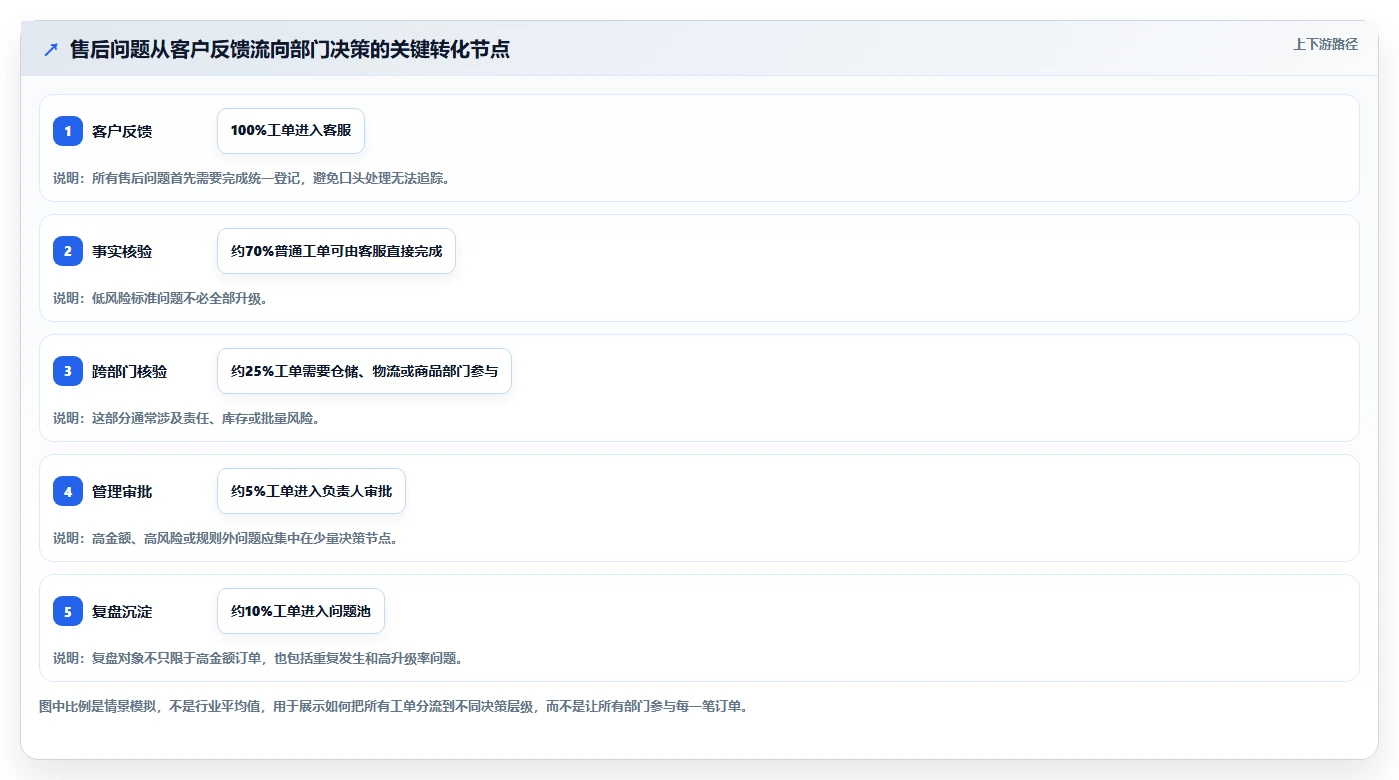The height and width of the screenshot is (780, 1399).
Task: Select the 约25%工单需要仓储 chip
Action: click(364, 371)
